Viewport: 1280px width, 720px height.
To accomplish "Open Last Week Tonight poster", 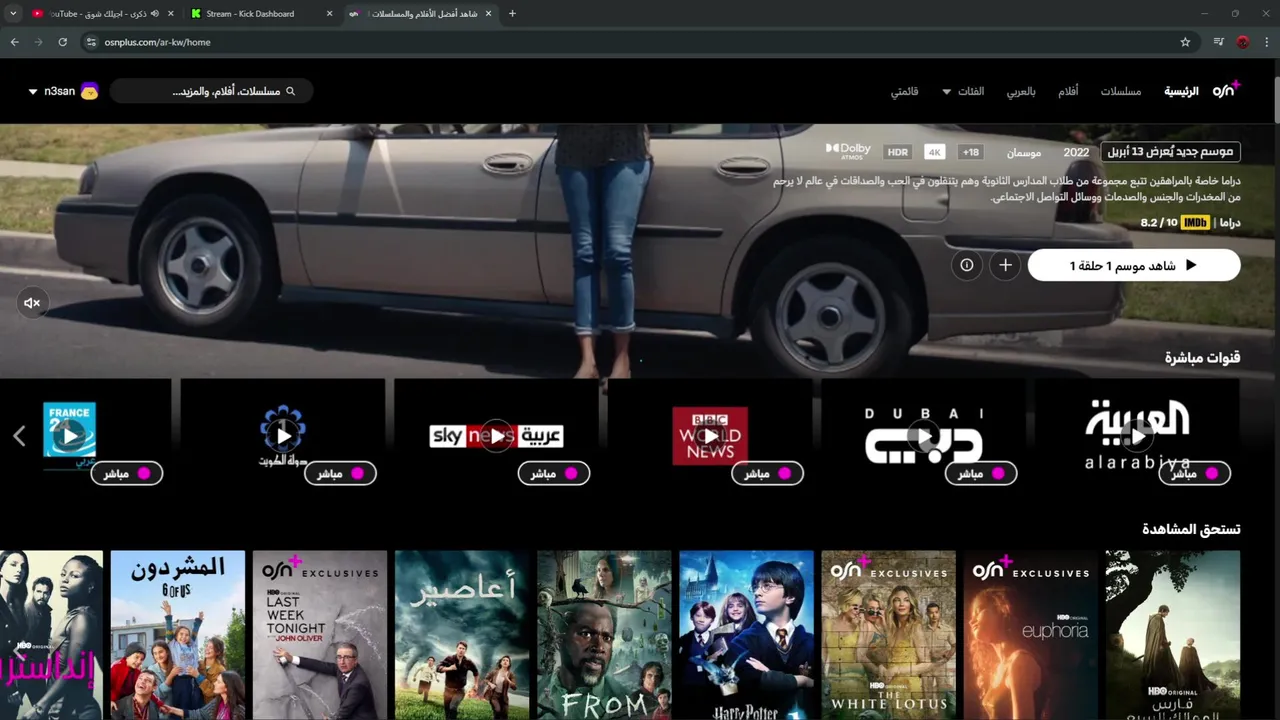I will click(320, 635).
